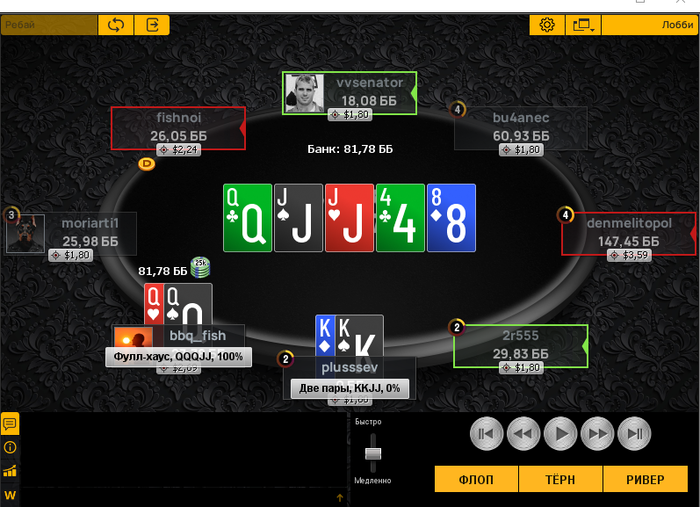Open the settings gear icon
This screenshot has width=700, height=507.
[547, 25]
